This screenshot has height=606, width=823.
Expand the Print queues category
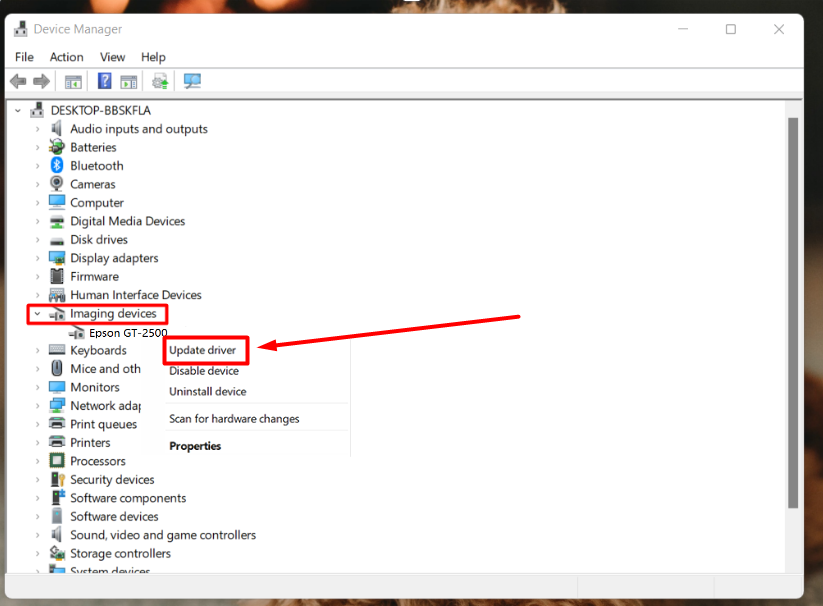[x=37, y=424]
